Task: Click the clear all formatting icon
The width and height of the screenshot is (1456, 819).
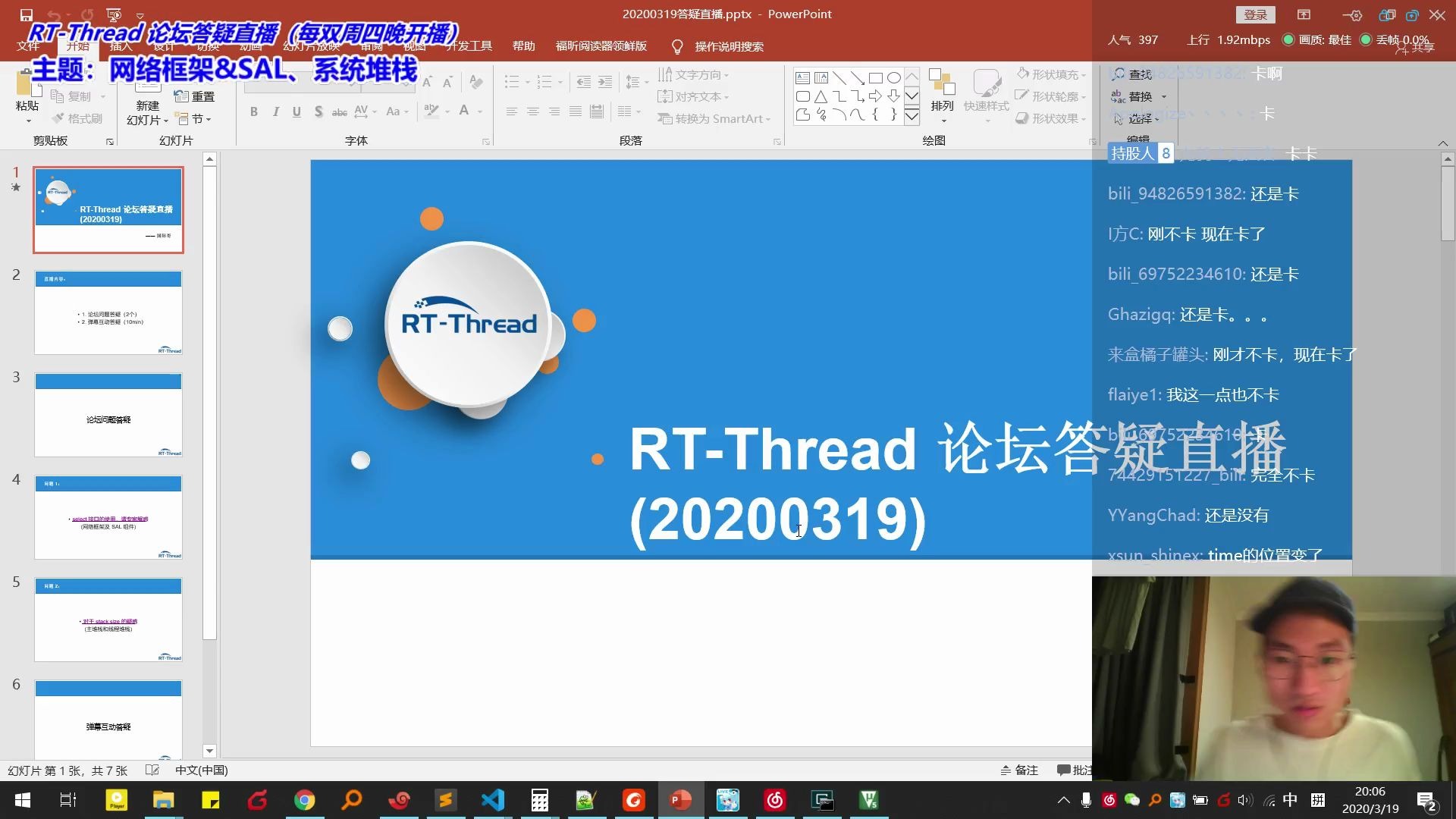Action: click(x=476, y=81)
